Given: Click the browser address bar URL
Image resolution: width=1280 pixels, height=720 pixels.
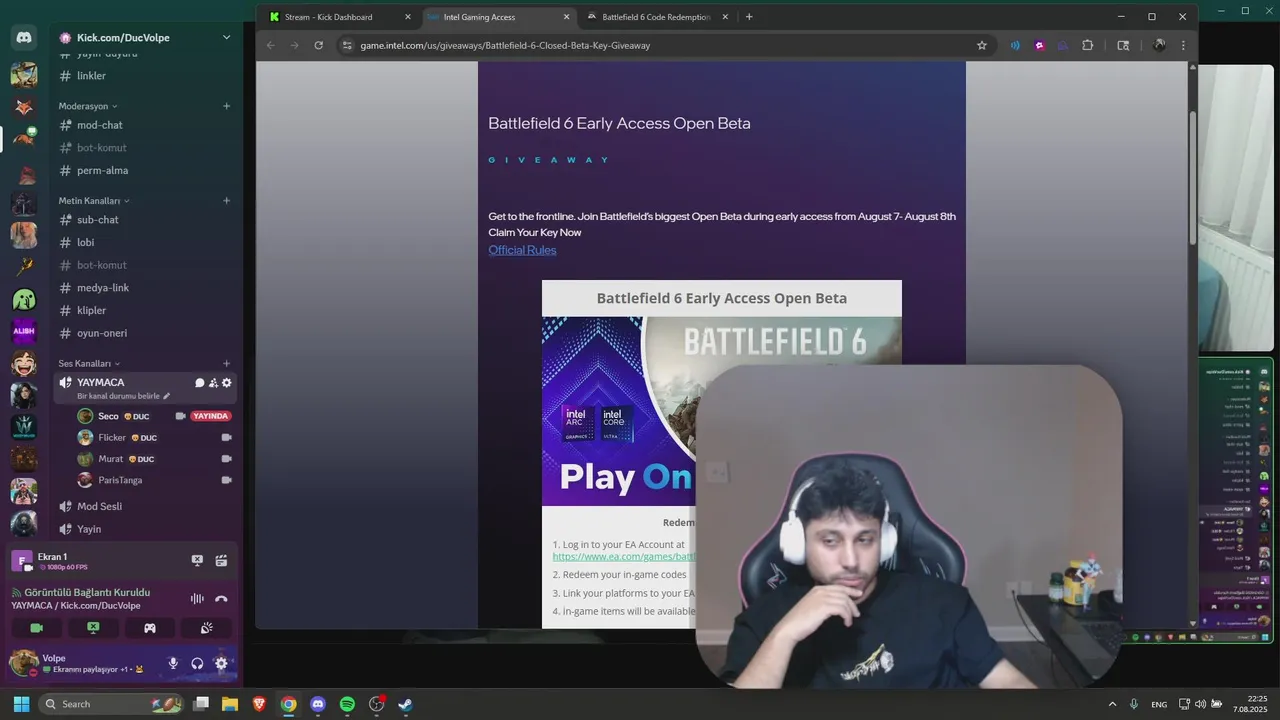Looking at the screenshot, I should [505, 45].
